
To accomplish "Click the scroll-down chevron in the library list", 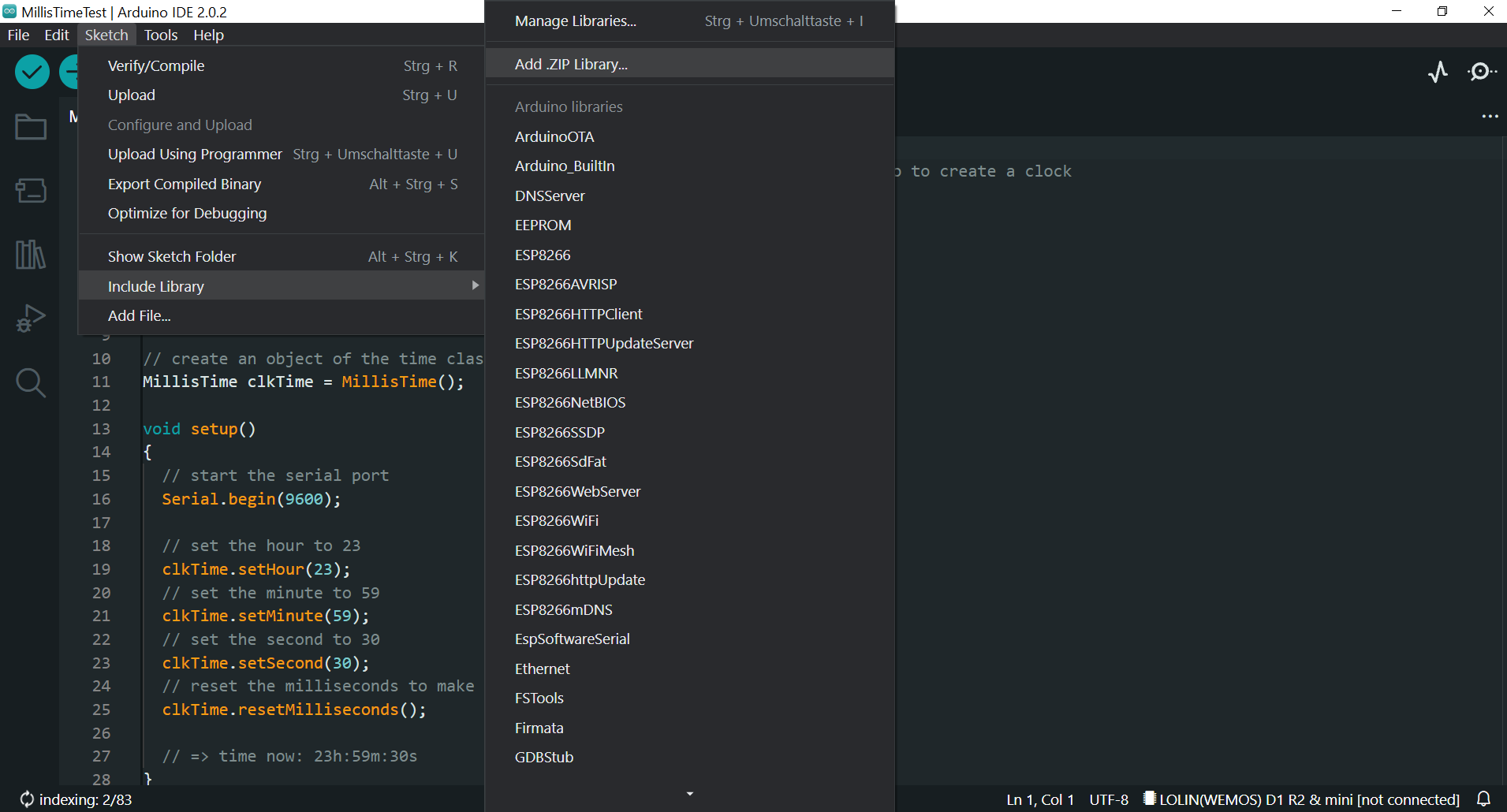I will pos(689,793).
